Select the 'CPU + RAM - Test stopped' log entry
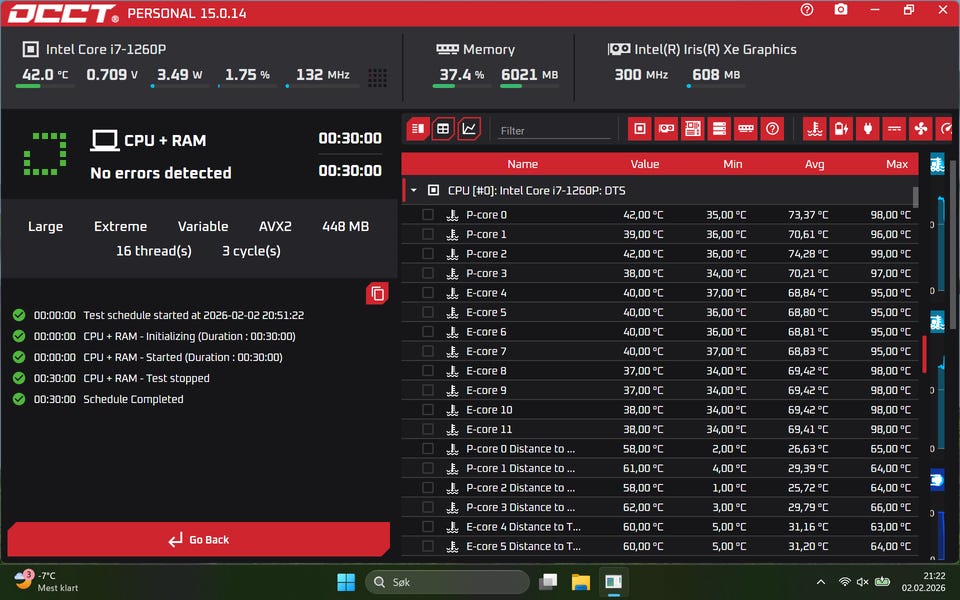The width and height of the screenshot is (960, 600). coord(146,378)
